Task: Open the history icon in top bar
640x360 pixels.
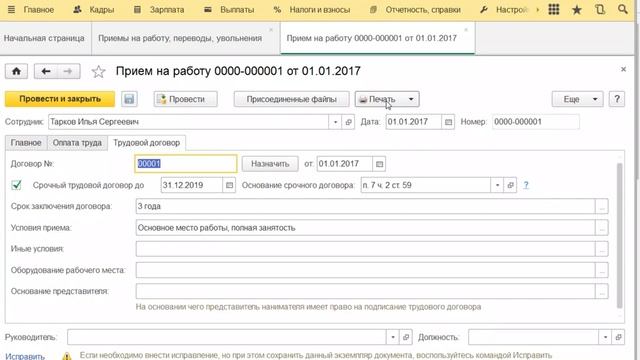Action: (x=600, y=9)
